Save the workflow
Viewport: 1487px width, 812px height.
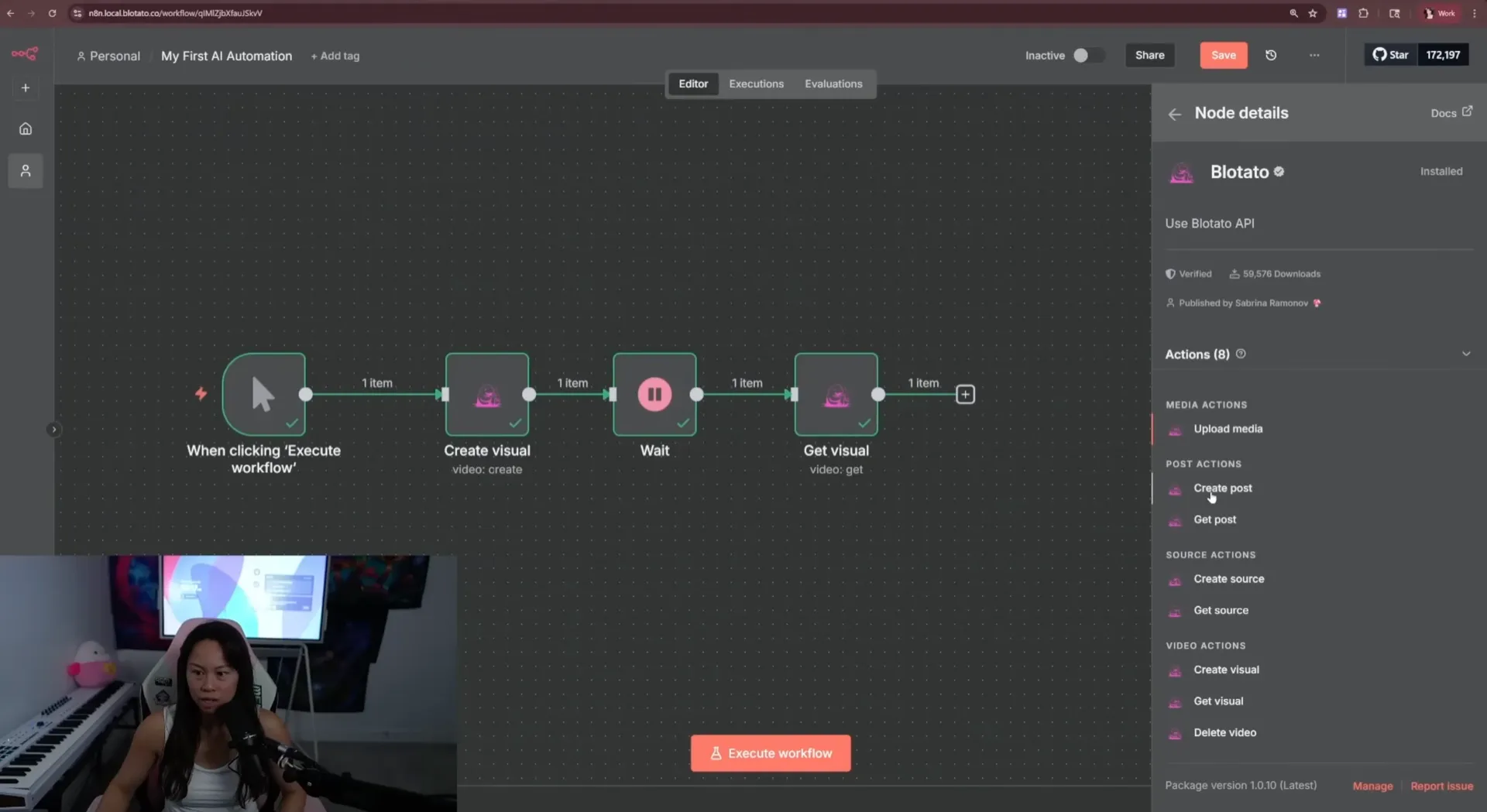(x=1223, y=55)
